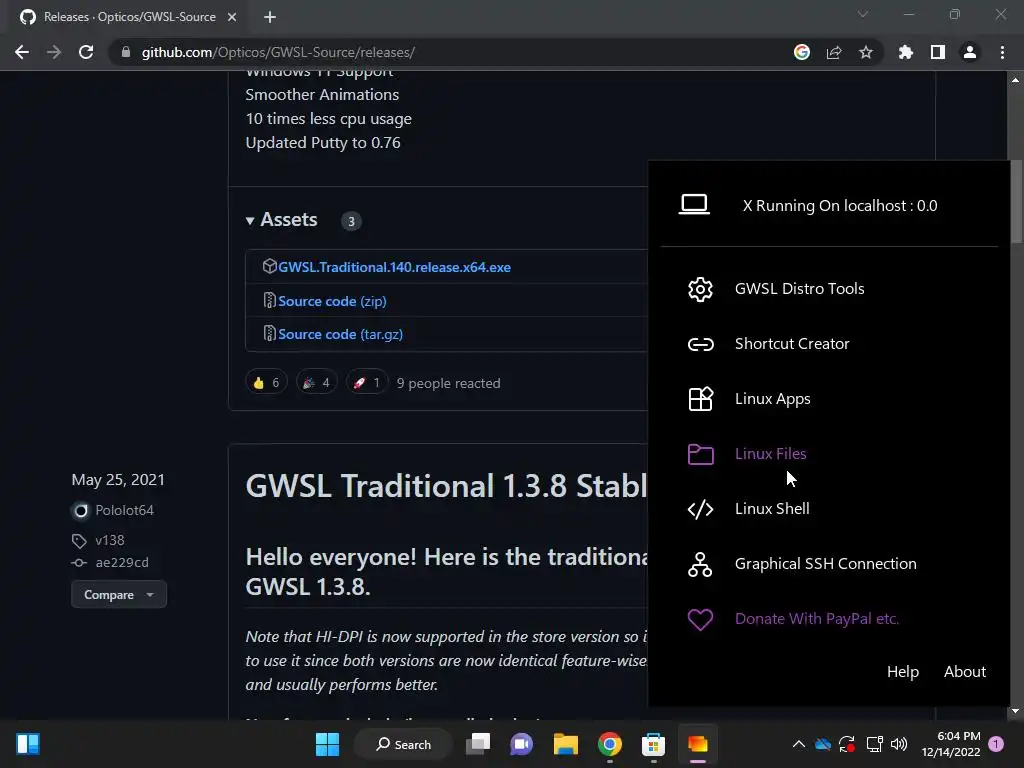The image size is (1024, 768).
Task: Click the Graphical SSH Connection network icon
Action: (700, 564)
